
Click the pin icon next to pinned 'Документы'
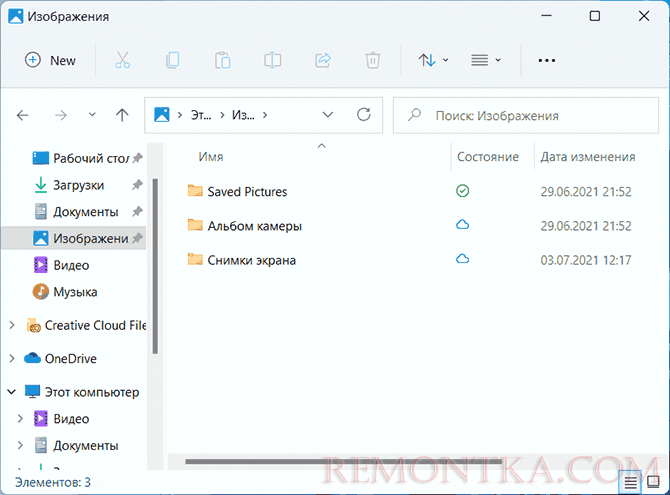(137, 211)
